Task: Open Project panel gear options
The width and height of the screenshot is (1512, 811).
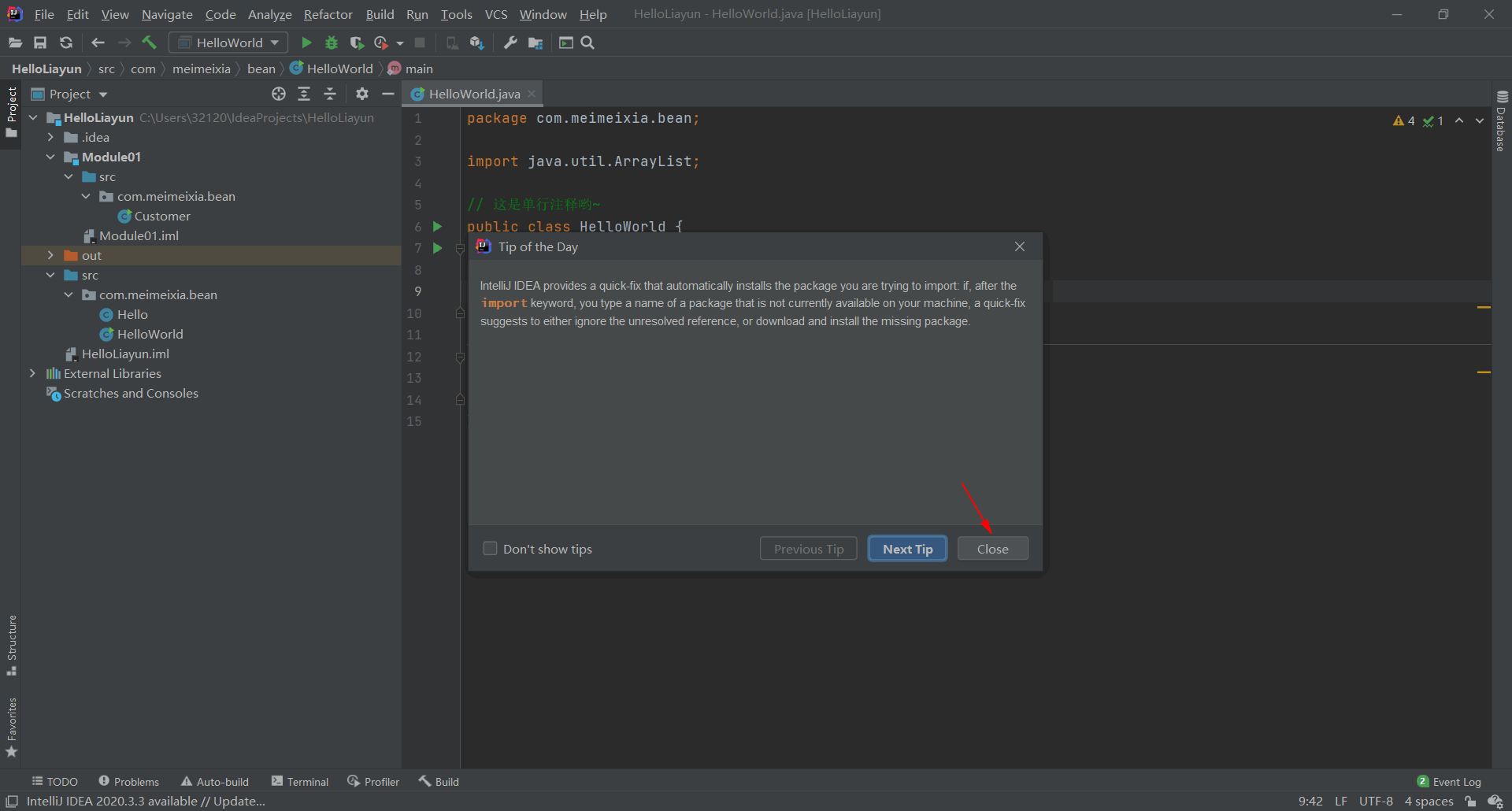Action: [362, 94]
